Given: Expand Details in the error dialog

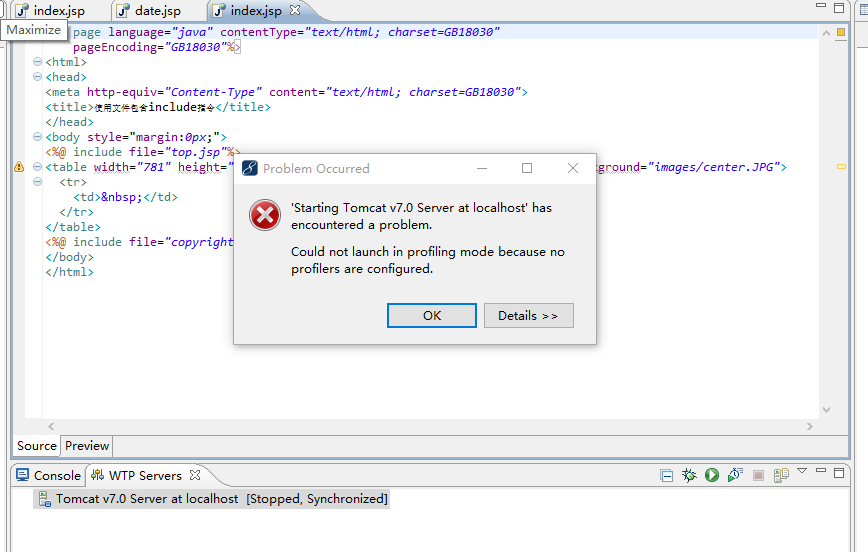Looking at the screenshot, I should click(529, 316).
